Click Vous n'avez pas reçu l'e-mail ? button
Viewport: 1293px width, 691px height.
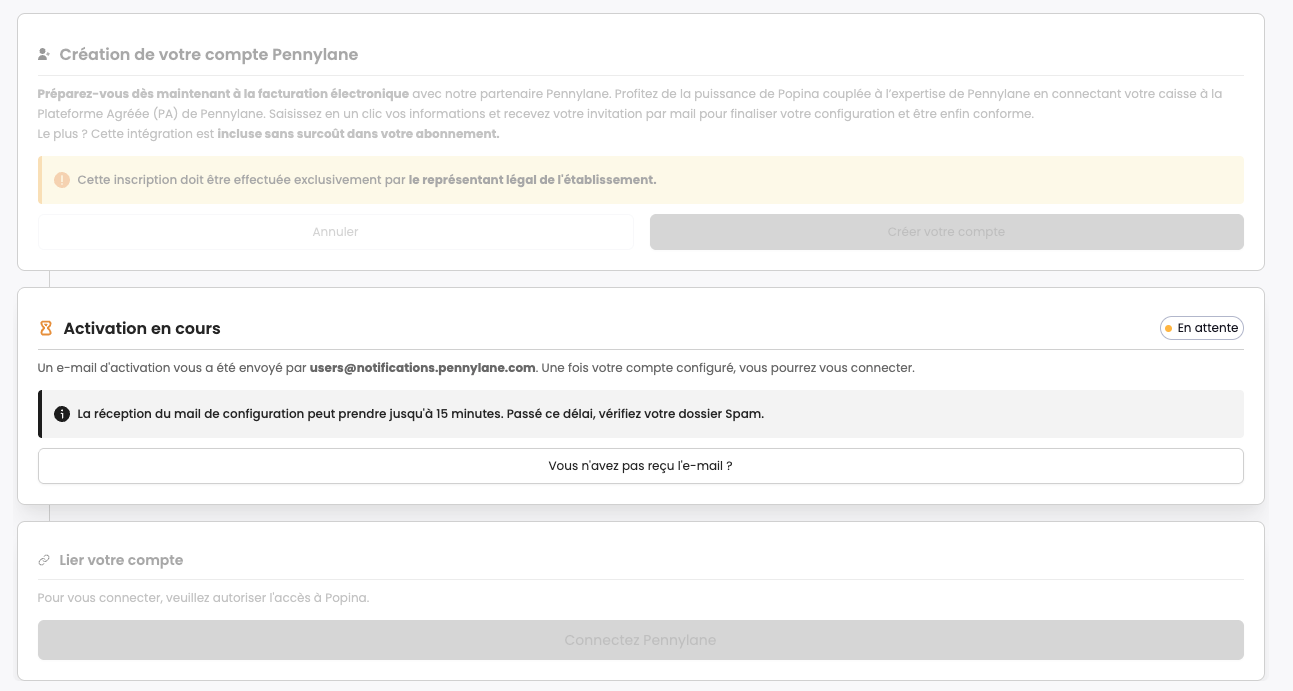640,466
